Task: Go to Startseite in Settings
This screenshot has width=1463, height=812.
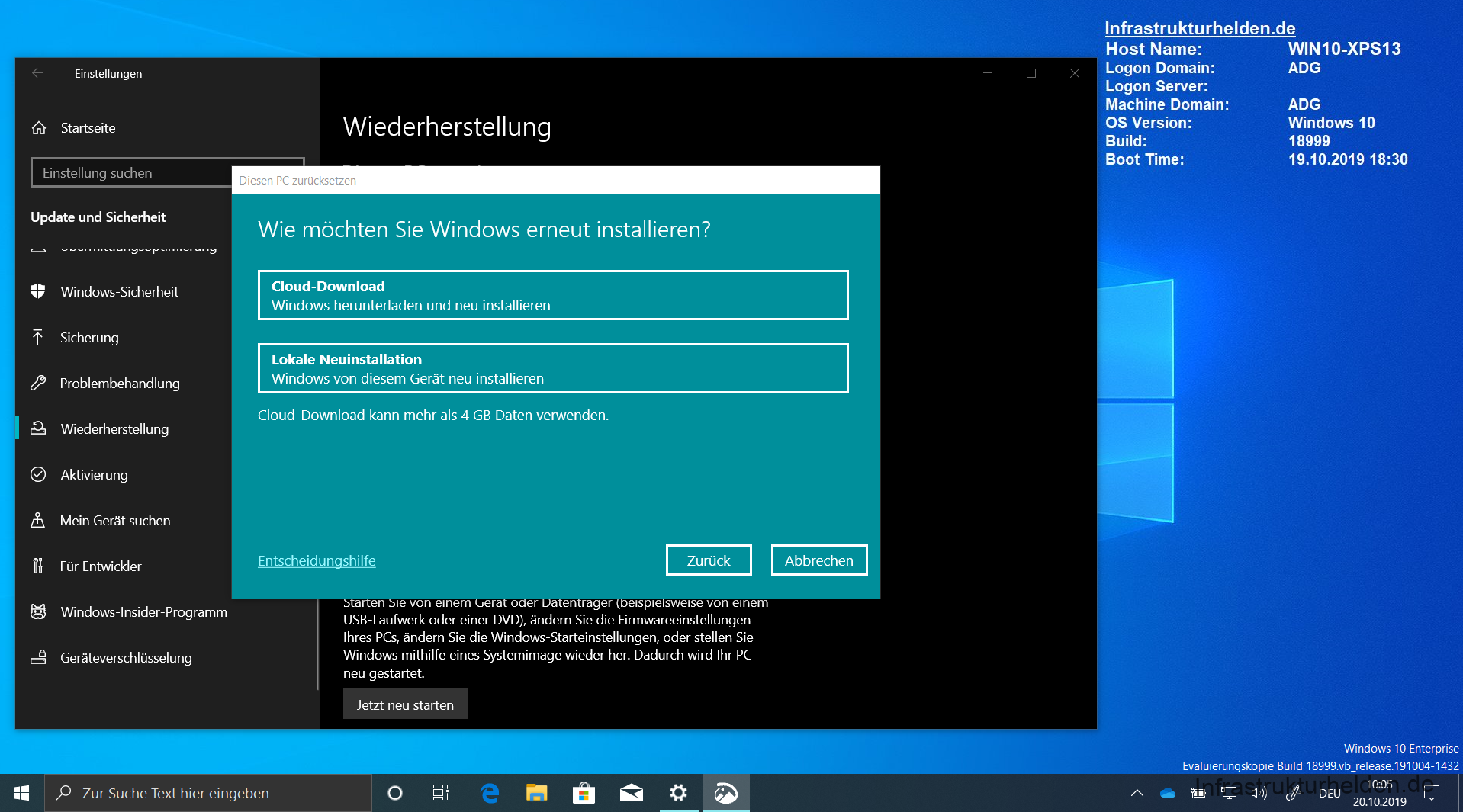Action: coord(88,128)
